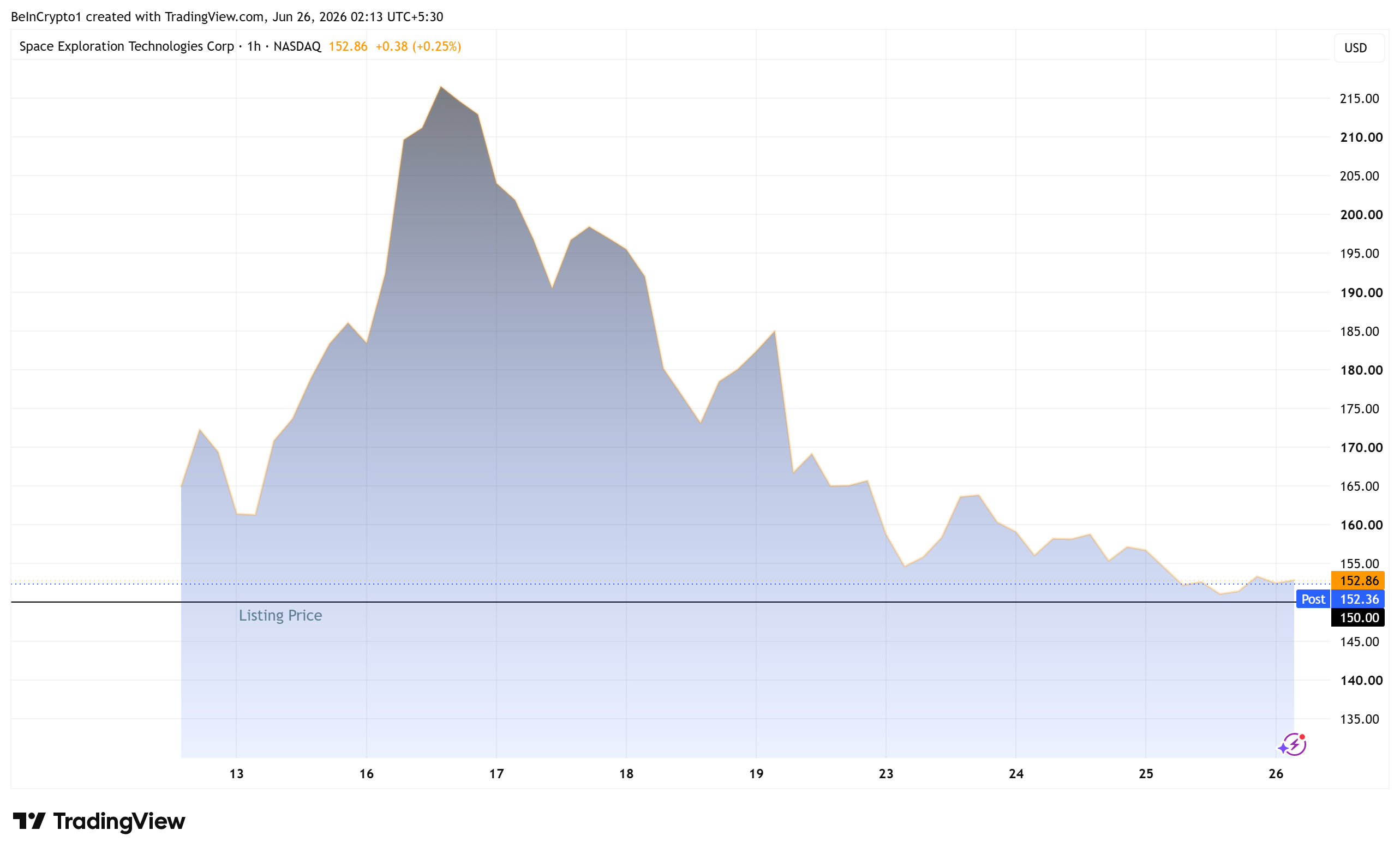The width and height of the screenshot is (1400, 854).
Task: Click the 152.86 value in chart header
Action: [348, 46]
